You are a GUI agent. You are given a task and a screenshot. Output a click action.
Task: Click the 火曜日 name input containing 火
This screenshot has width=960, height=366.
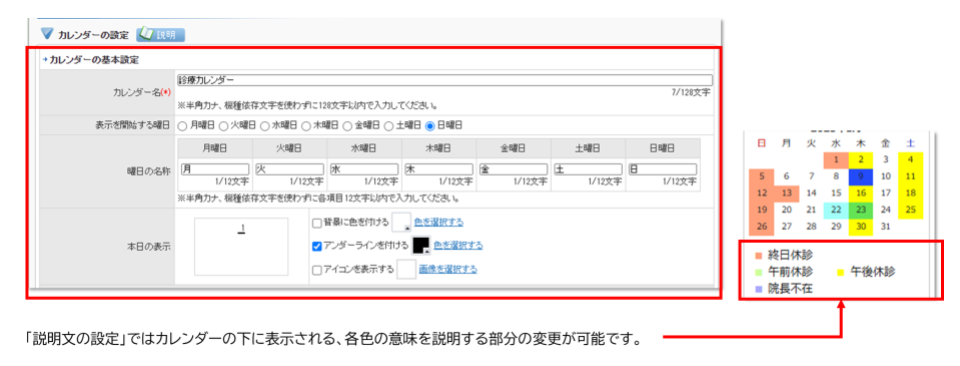click(290, 169)
